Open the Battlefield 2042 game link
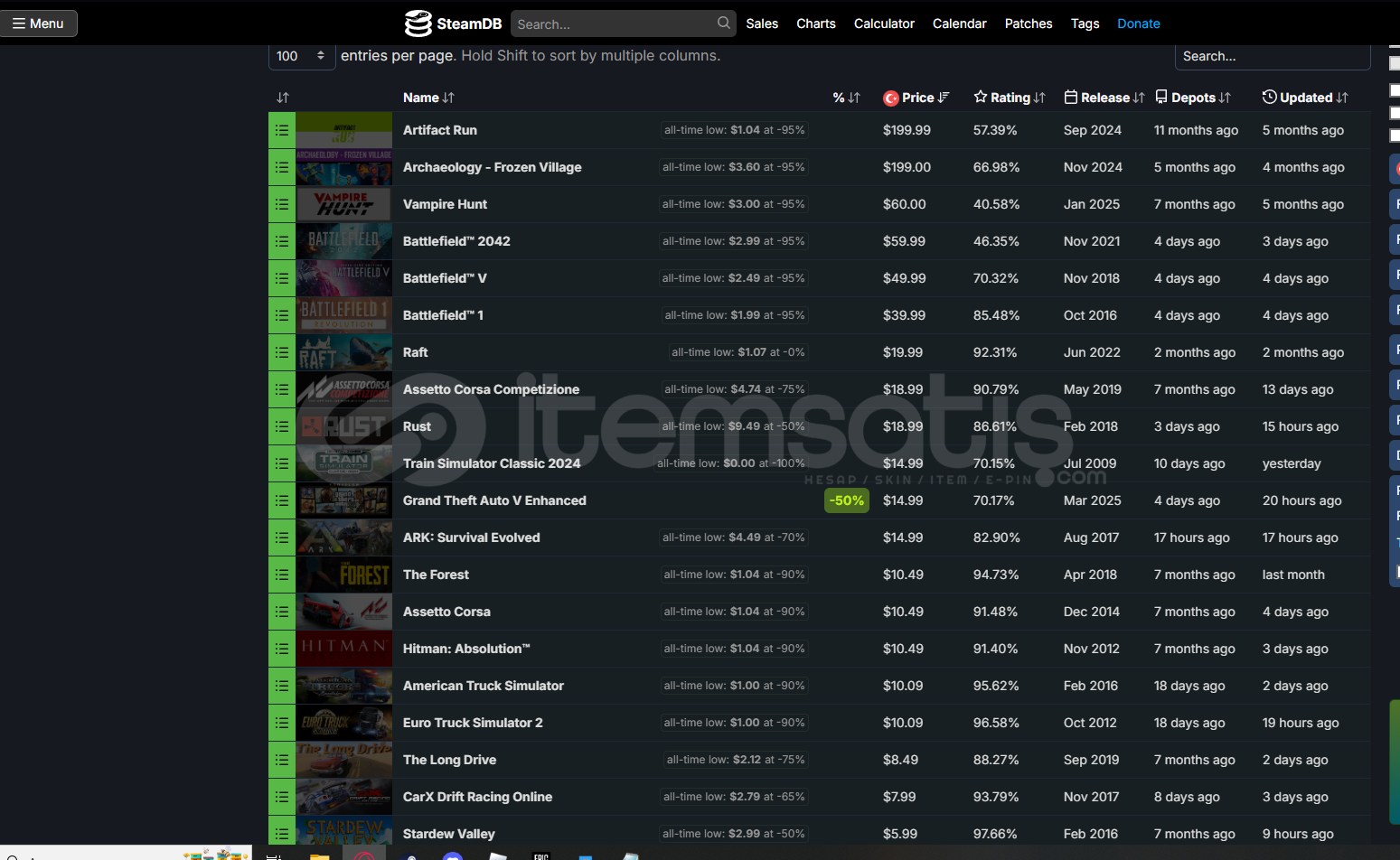The width and height of the screenshot is (1400, 860). (456, 241)
